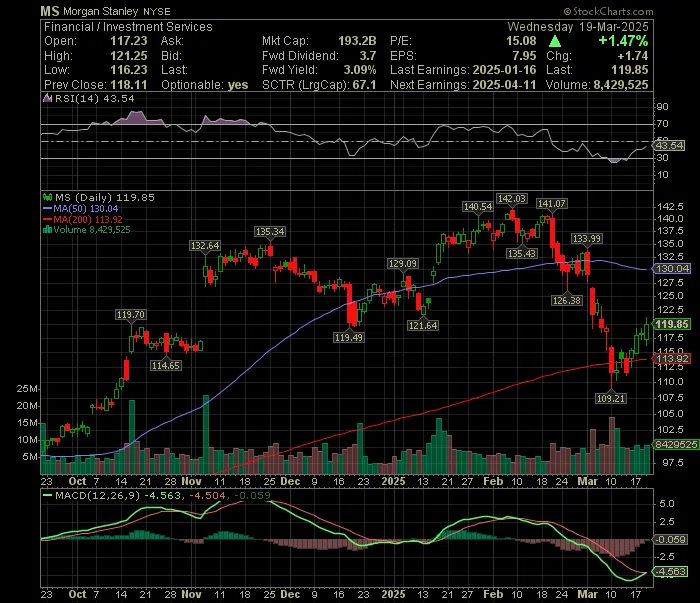Click the 135.34 price label

270,232
